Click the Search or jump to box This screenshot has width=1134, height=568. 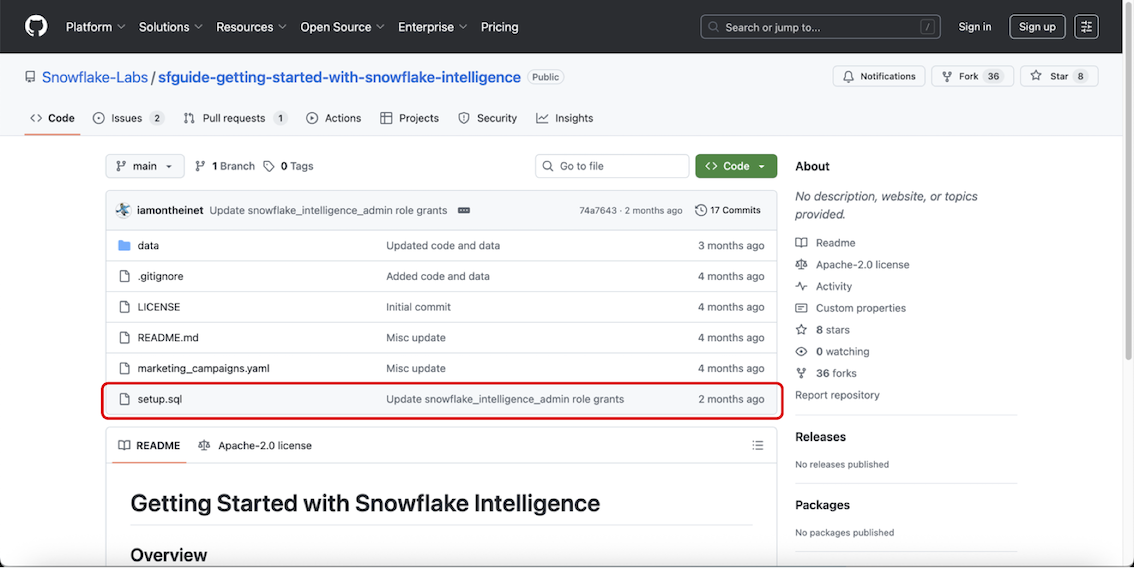820,27
